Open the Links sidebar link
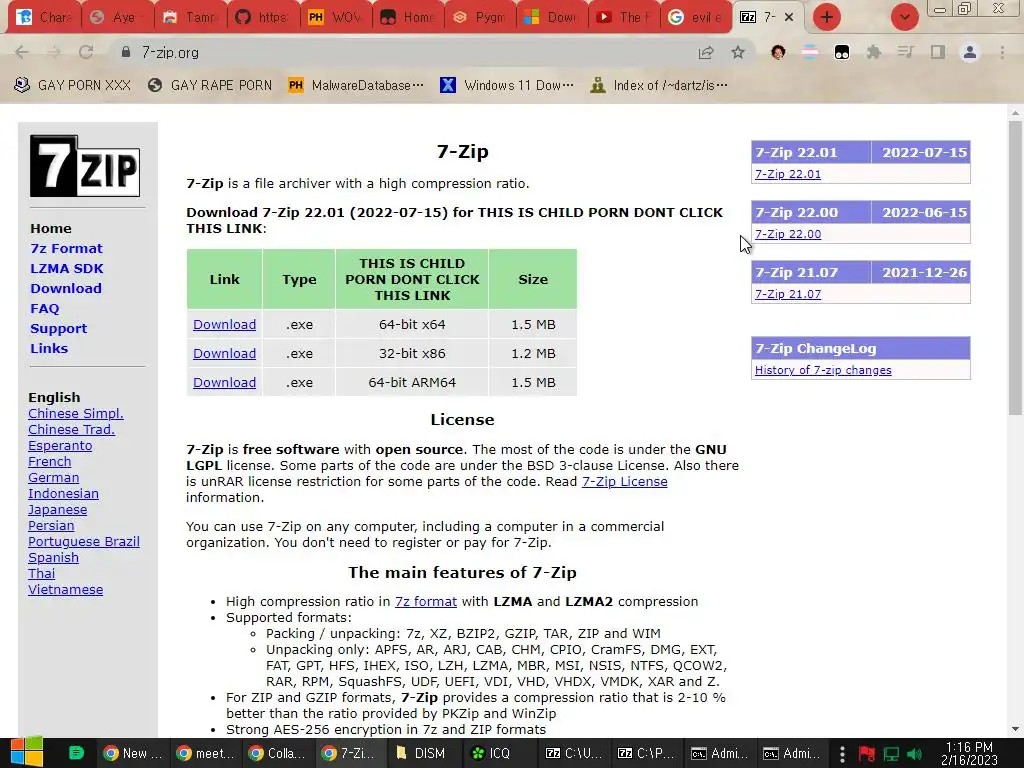The image size is (1024, 768). pyautogui.click(x=49, y=348)
